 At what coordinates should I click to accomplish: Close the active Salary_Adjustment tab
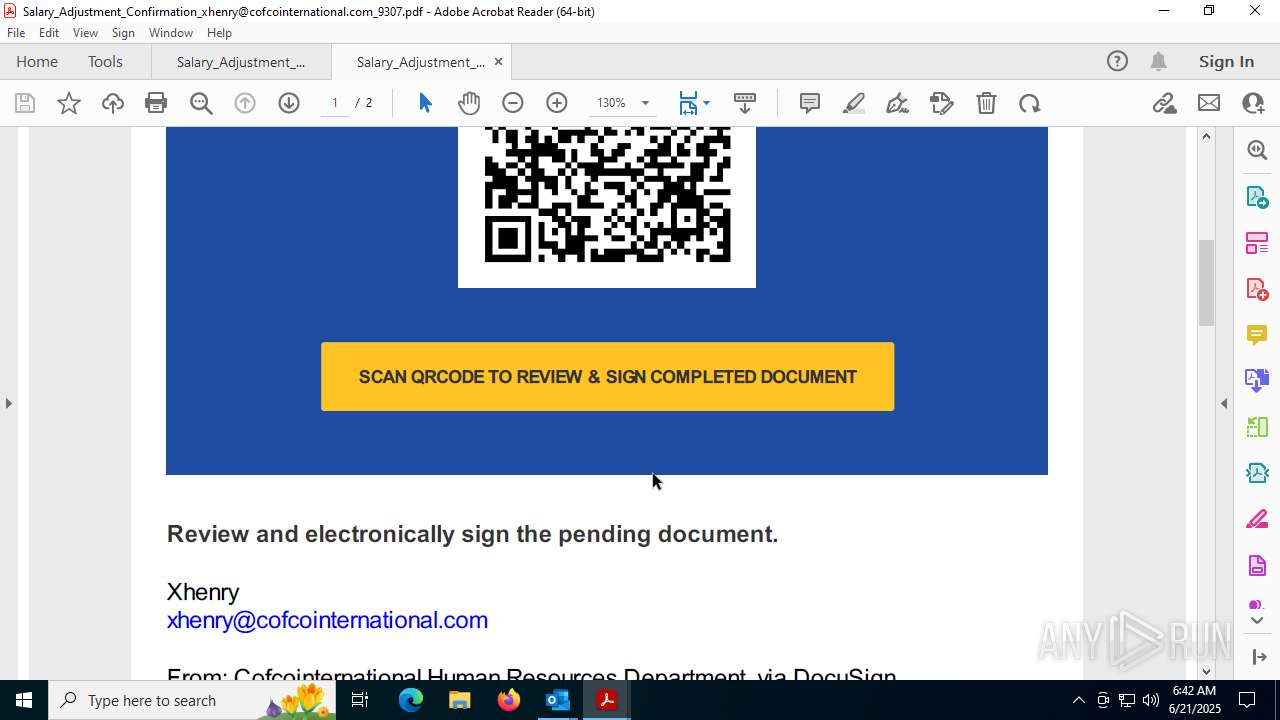pos(498,62)
